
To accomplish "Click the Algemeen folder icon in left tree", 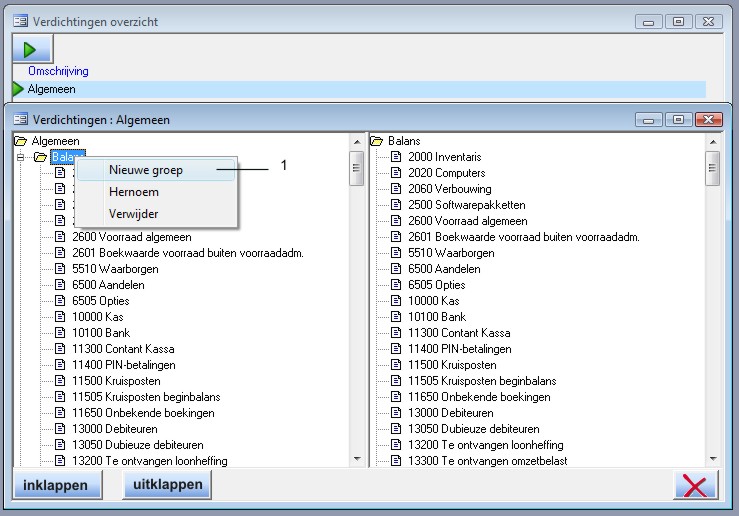I will click(x=20, y=141).
